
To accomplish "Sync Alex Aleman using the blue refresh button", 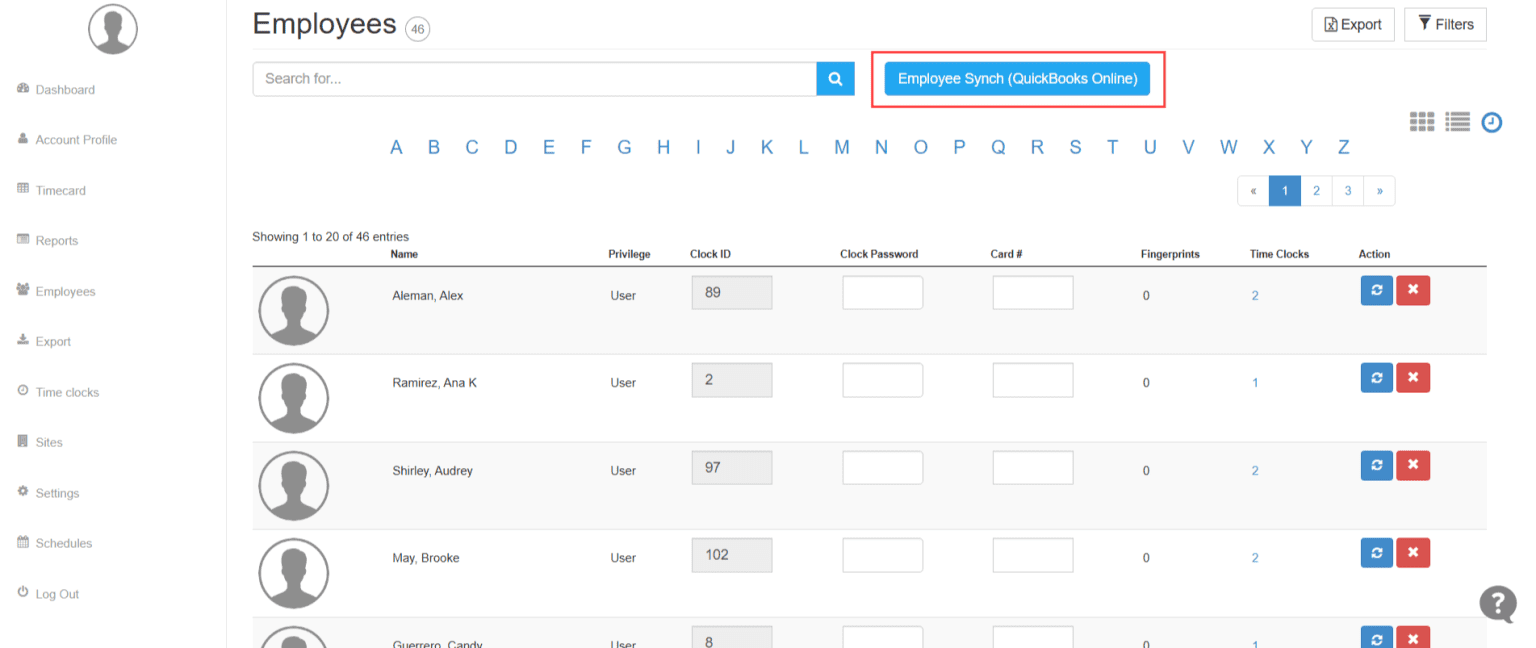I will point(1376,290).
